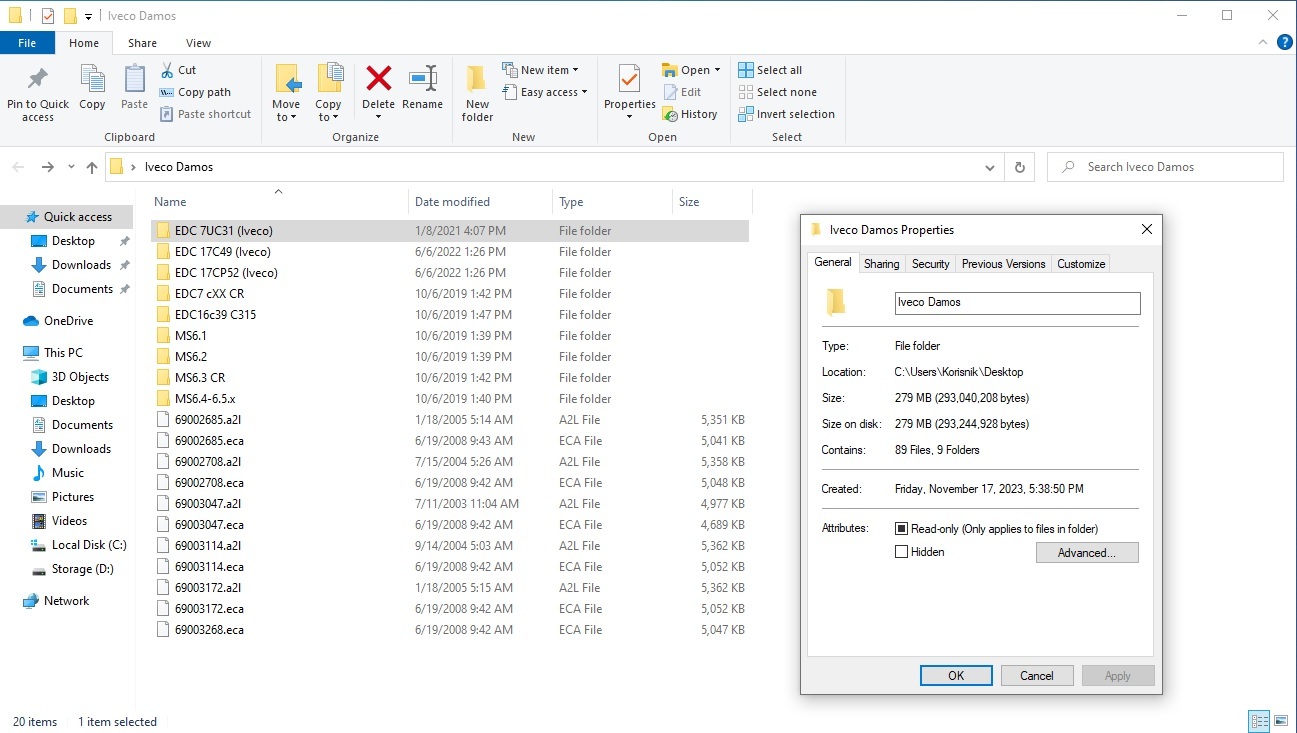Click Paste shortcut in ribbon
Image resolution: width=1297 pixels, height=733 pixels.
pos(205,114)
